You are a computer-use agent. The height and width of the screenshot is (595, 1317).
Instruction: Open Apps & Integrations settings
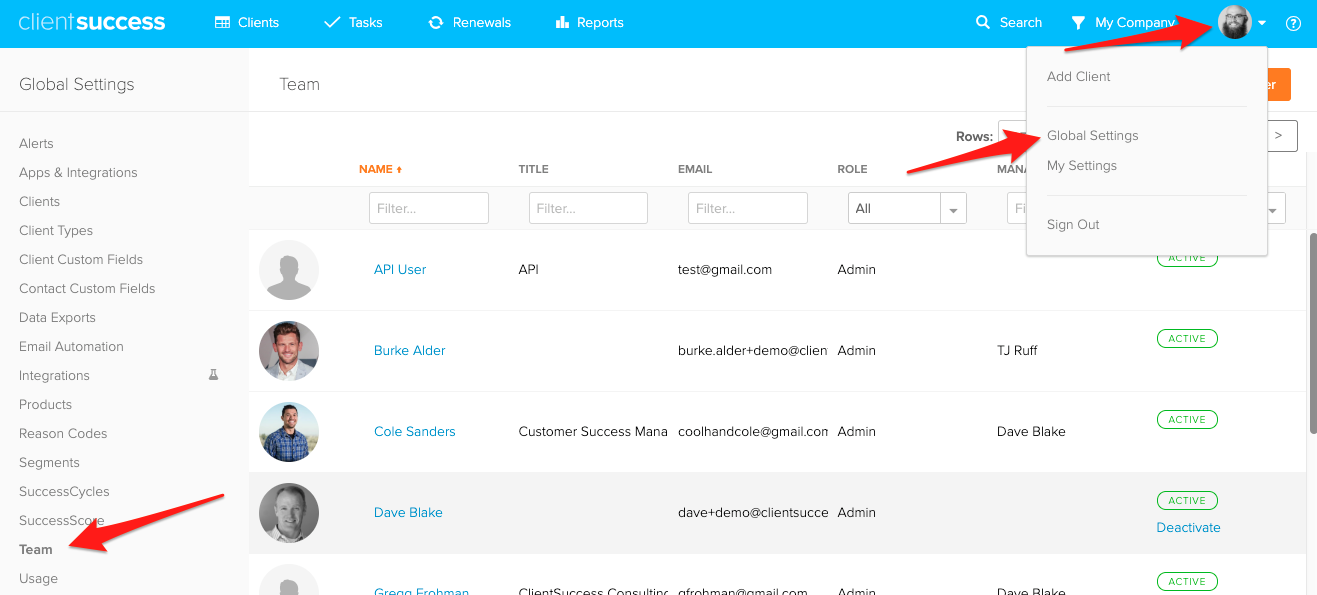[x=78, y=172]
